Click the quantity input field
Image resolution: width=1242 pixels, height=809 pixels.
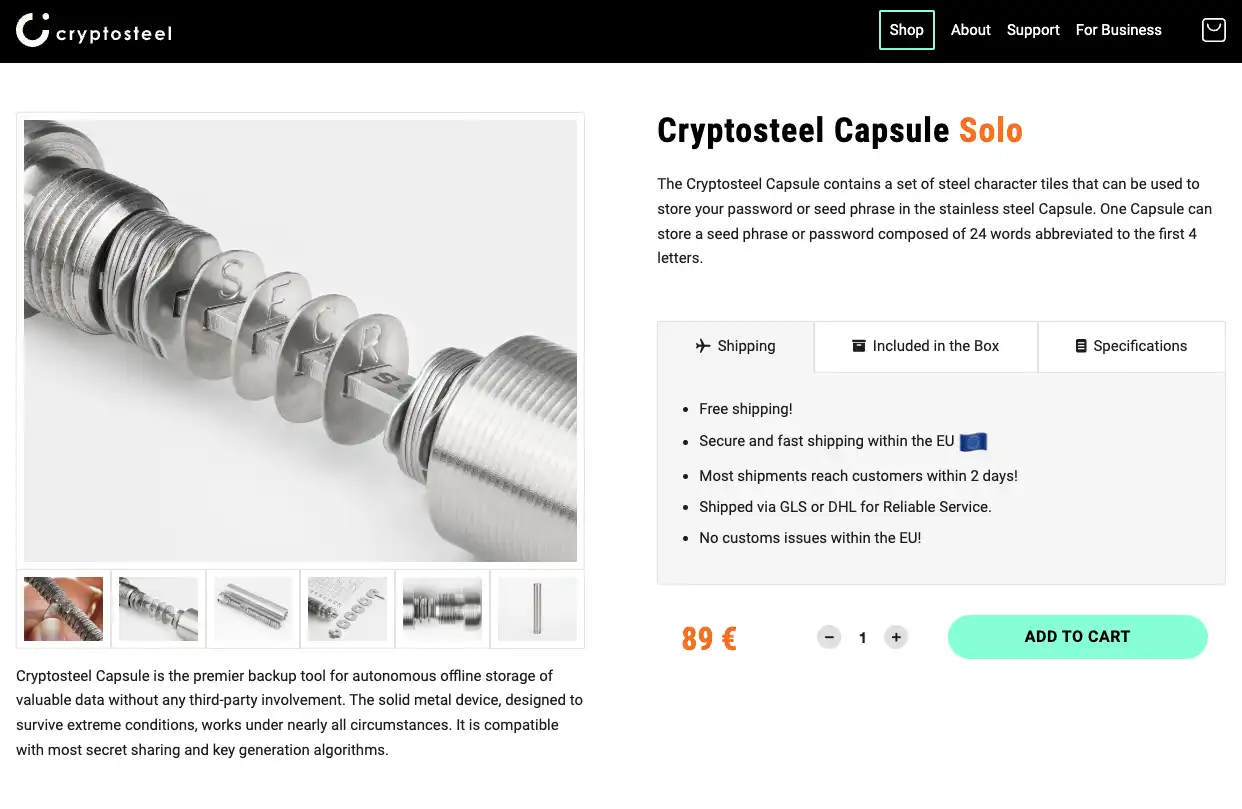click(x=862, y=637)
